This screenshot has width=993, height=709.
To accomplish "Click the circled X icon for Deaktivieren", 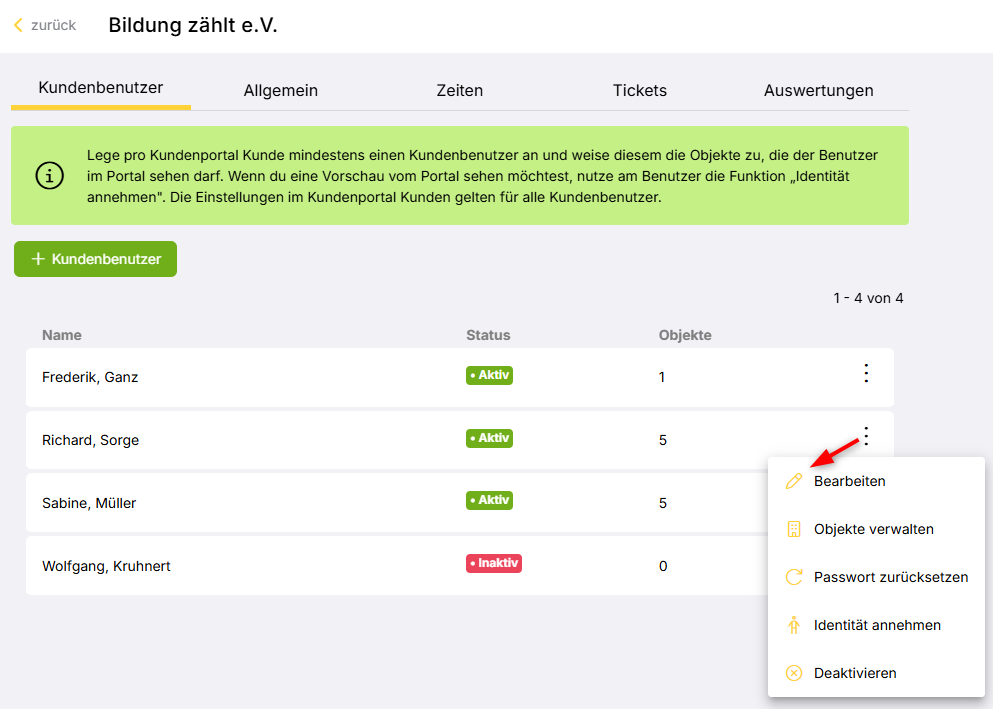I will pyautogui.click(x=794, y=673).
